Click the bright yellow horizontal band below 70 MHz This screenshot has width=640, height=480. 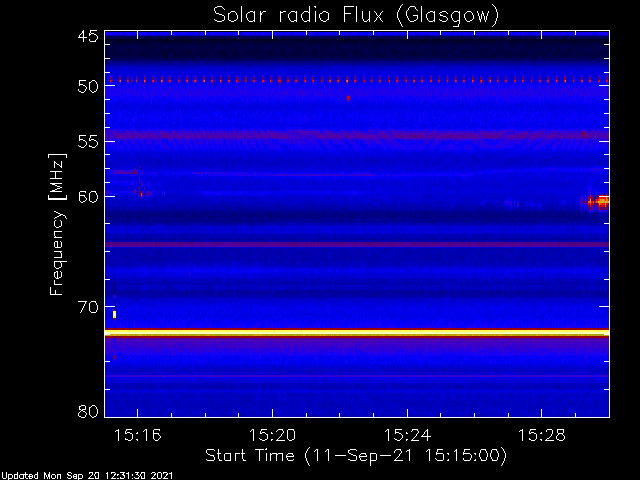click(357, 333)
